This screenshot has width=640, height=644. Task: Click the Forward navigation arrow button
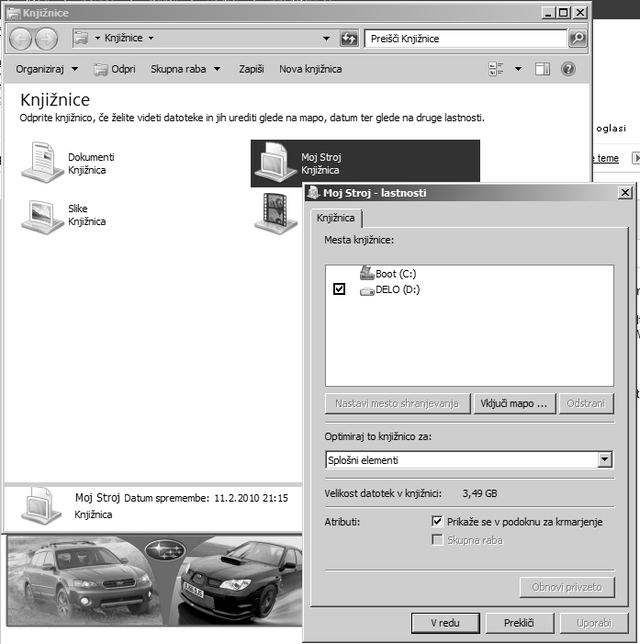46,39
